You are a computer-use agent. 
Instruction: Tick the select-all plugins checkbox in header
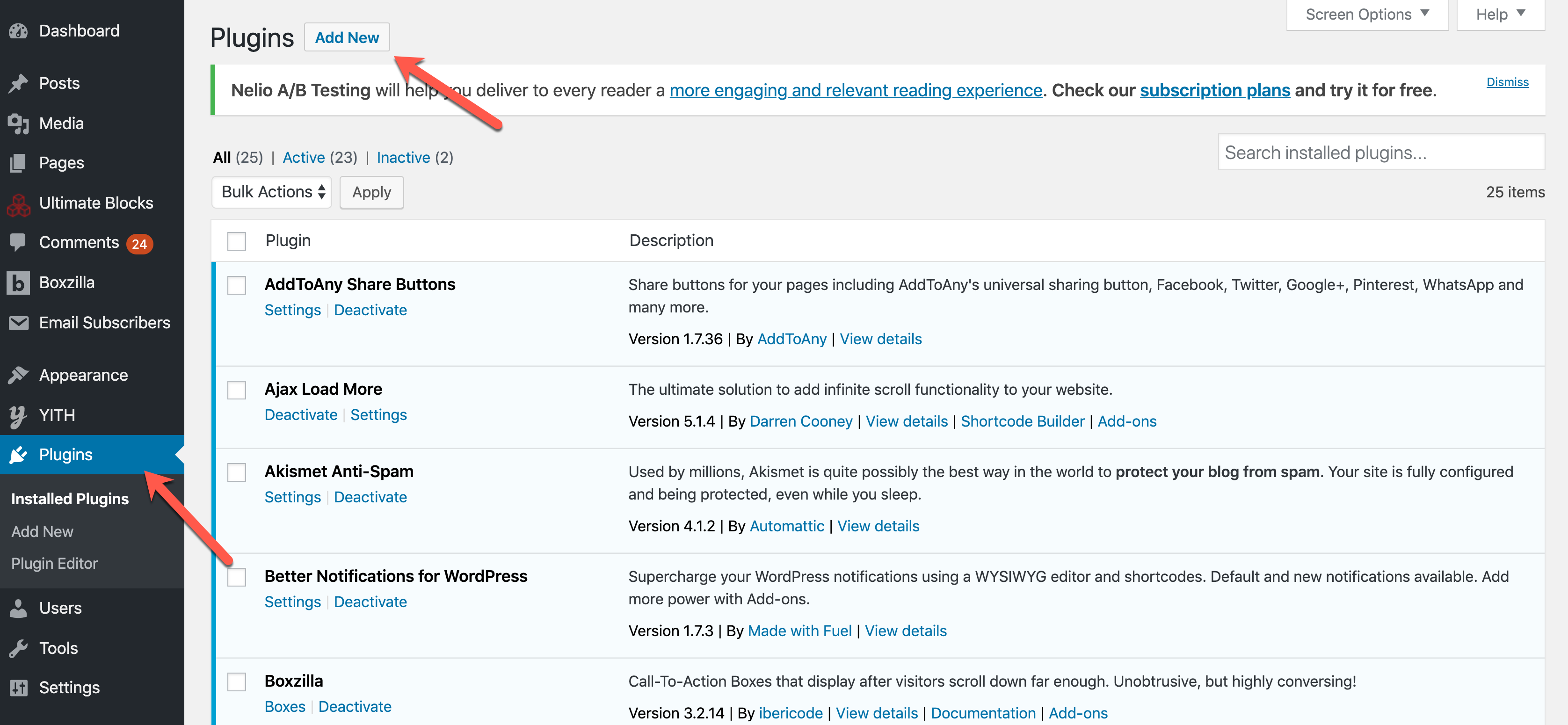pyautogui.click(x=236, y=241)
